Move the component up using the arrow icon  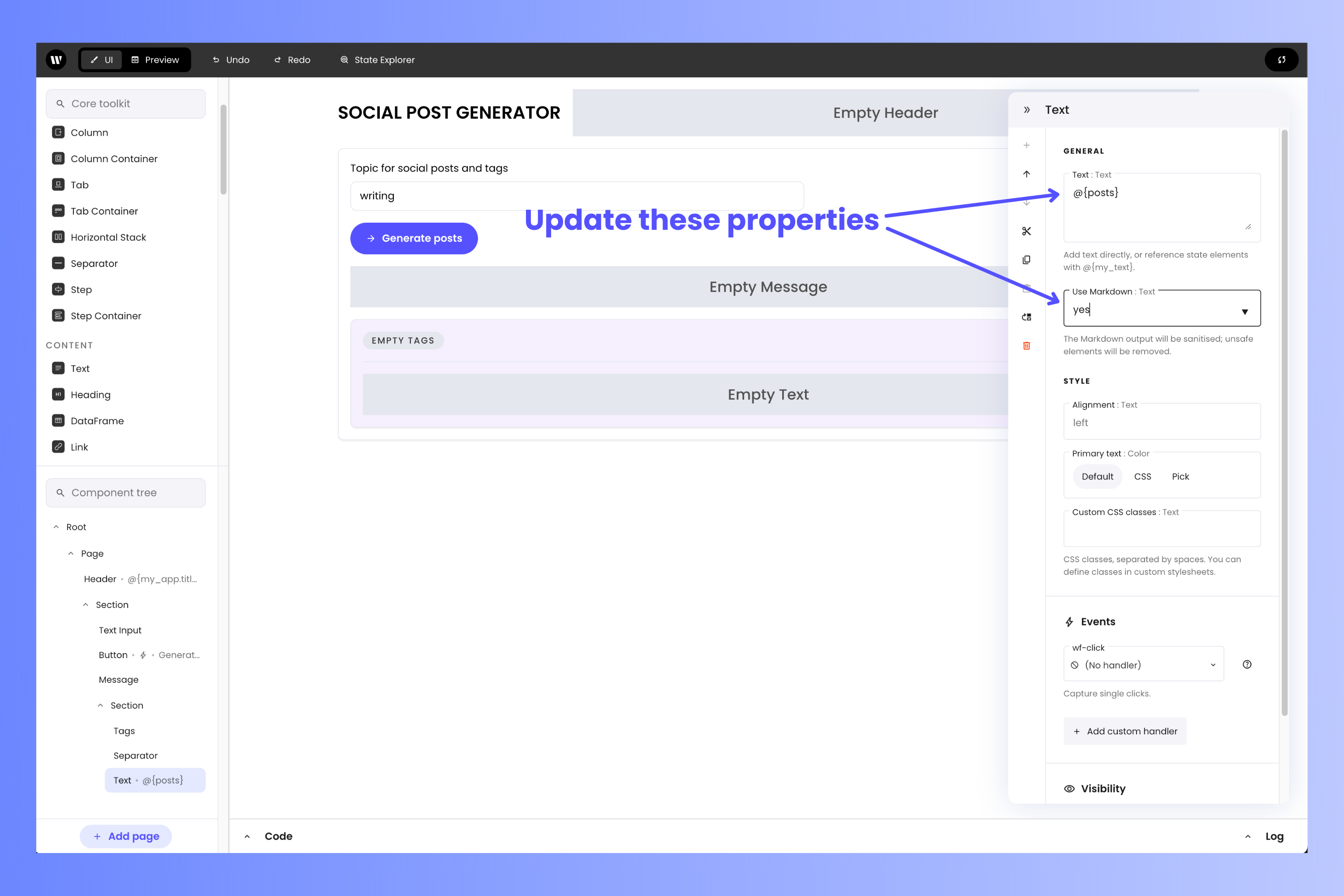(1027, 174)
